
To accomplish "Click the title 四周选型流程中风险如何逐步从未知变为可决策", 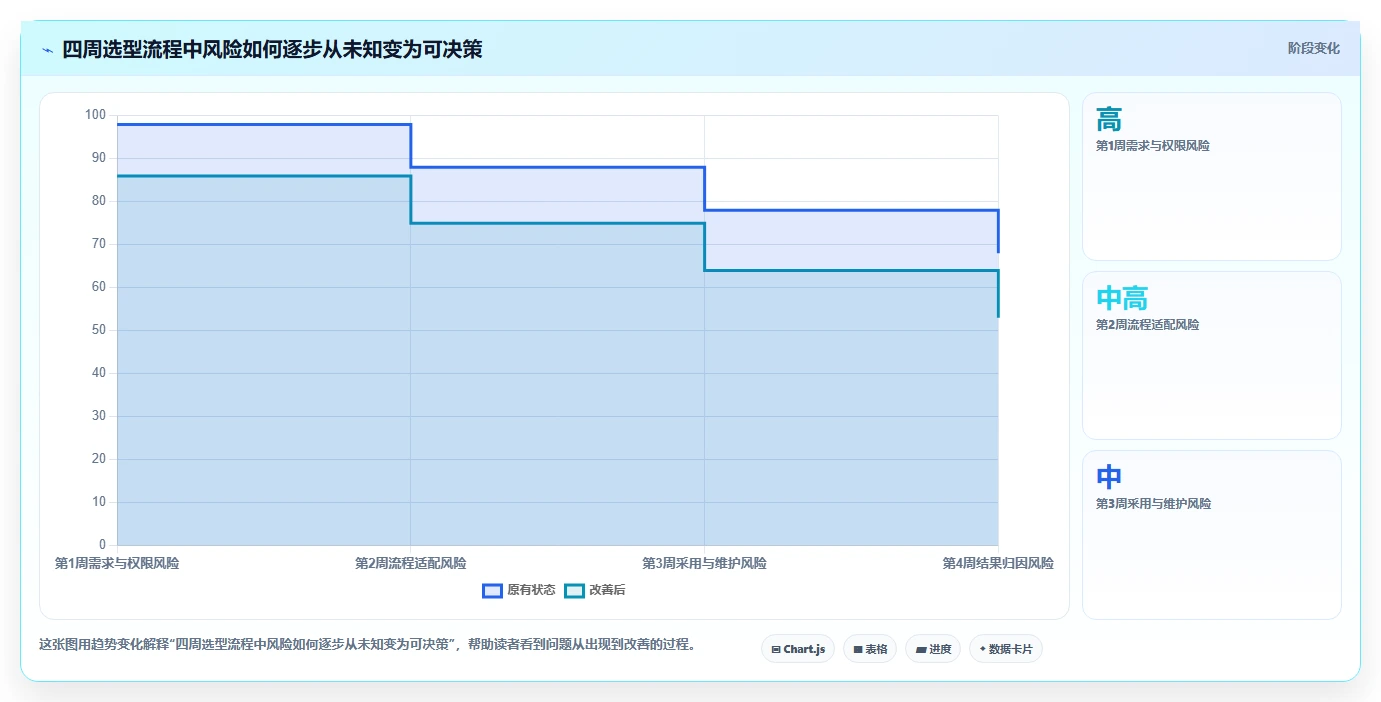I will [x=272, y=49].
